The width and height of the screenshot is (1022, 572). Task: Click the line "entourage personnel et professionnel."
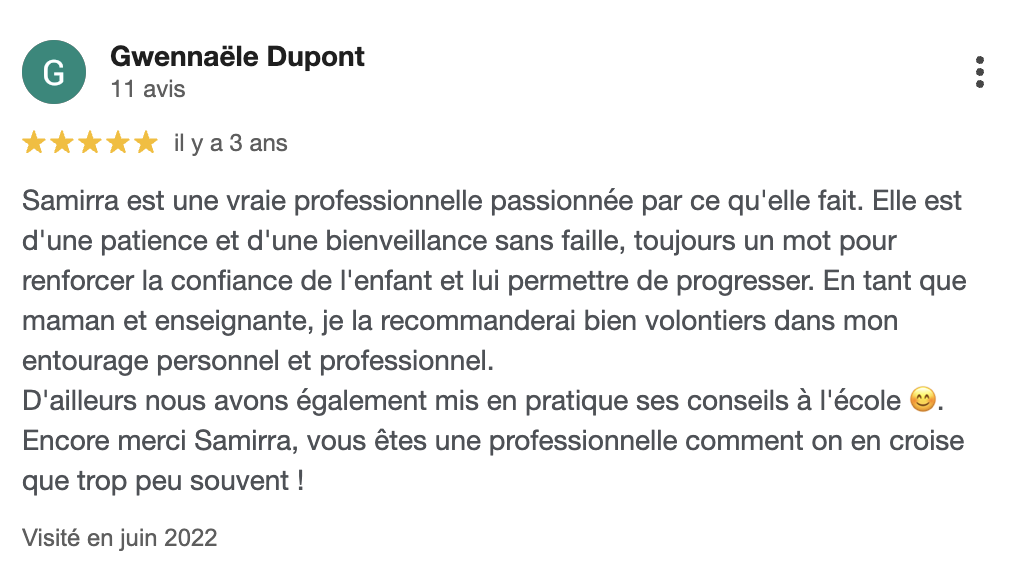coord(257,361)
